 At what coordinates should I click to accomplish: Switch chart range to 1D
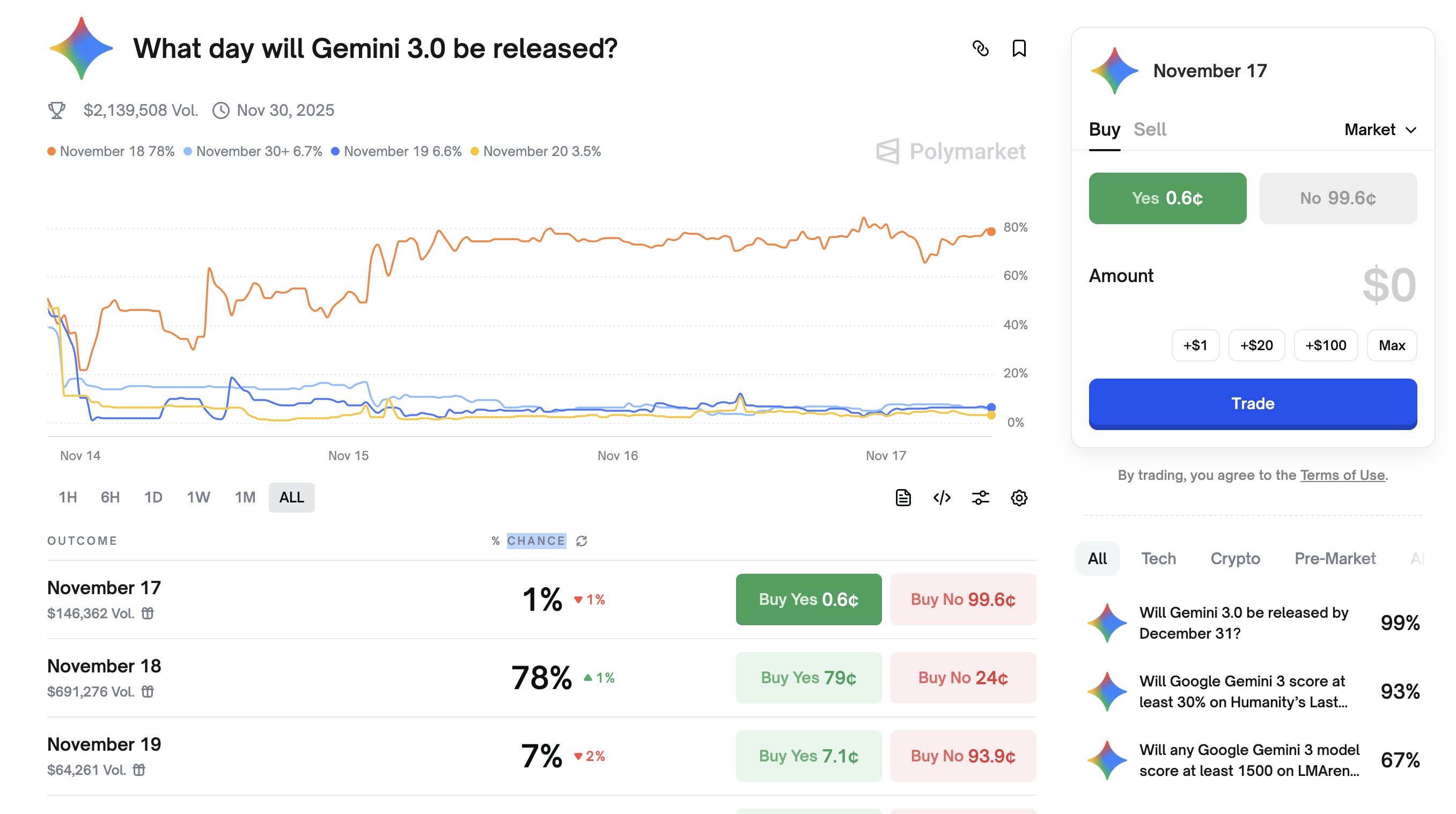[153, 498]
